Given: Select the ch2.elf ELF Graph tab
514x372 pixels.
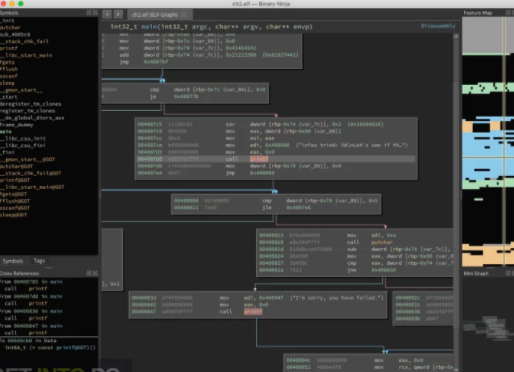Looking at the screenshot, I should coord(155,15).
